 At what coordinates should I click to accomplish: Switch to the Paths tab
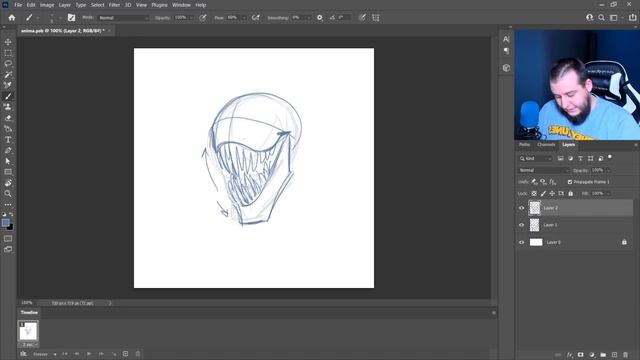(524, 144)
